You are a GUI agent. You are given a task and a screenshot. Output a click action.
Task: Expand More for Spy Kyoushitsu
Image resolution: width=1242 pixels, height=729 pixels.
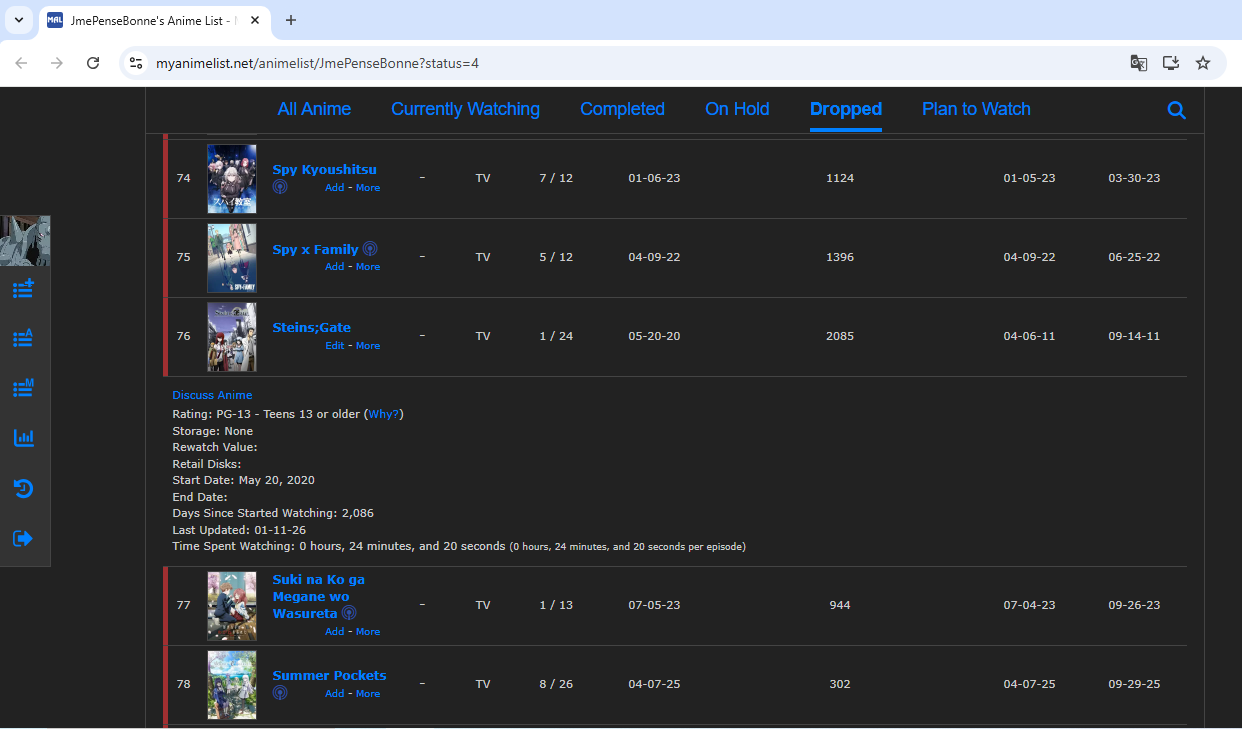[x=368, y=188]
